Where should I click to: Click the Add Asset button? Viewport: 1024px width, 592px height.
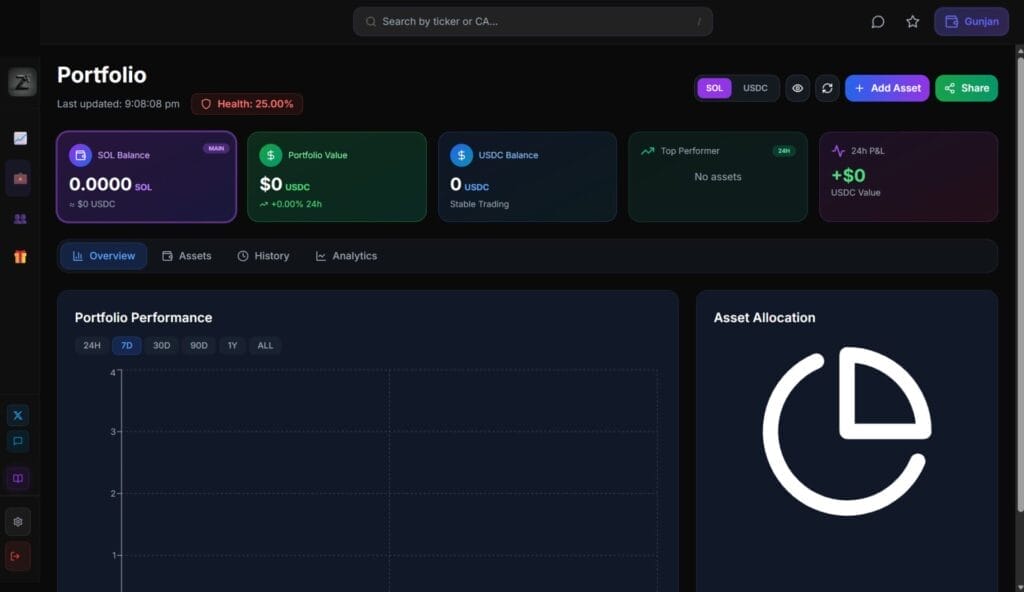click(x=887, y=88)
